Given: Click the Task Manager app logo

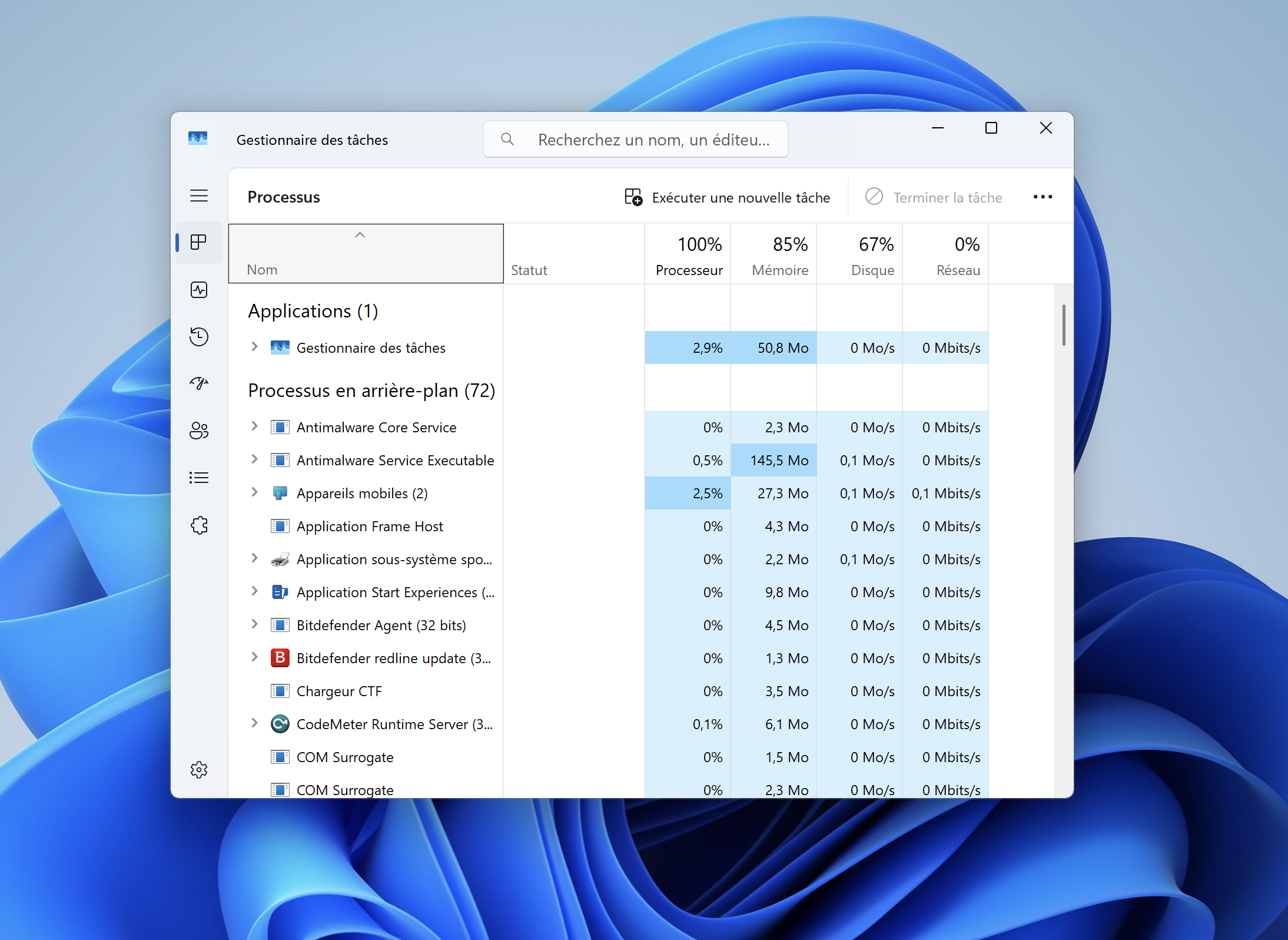Looking at the screenshot, I should [198, 139].
